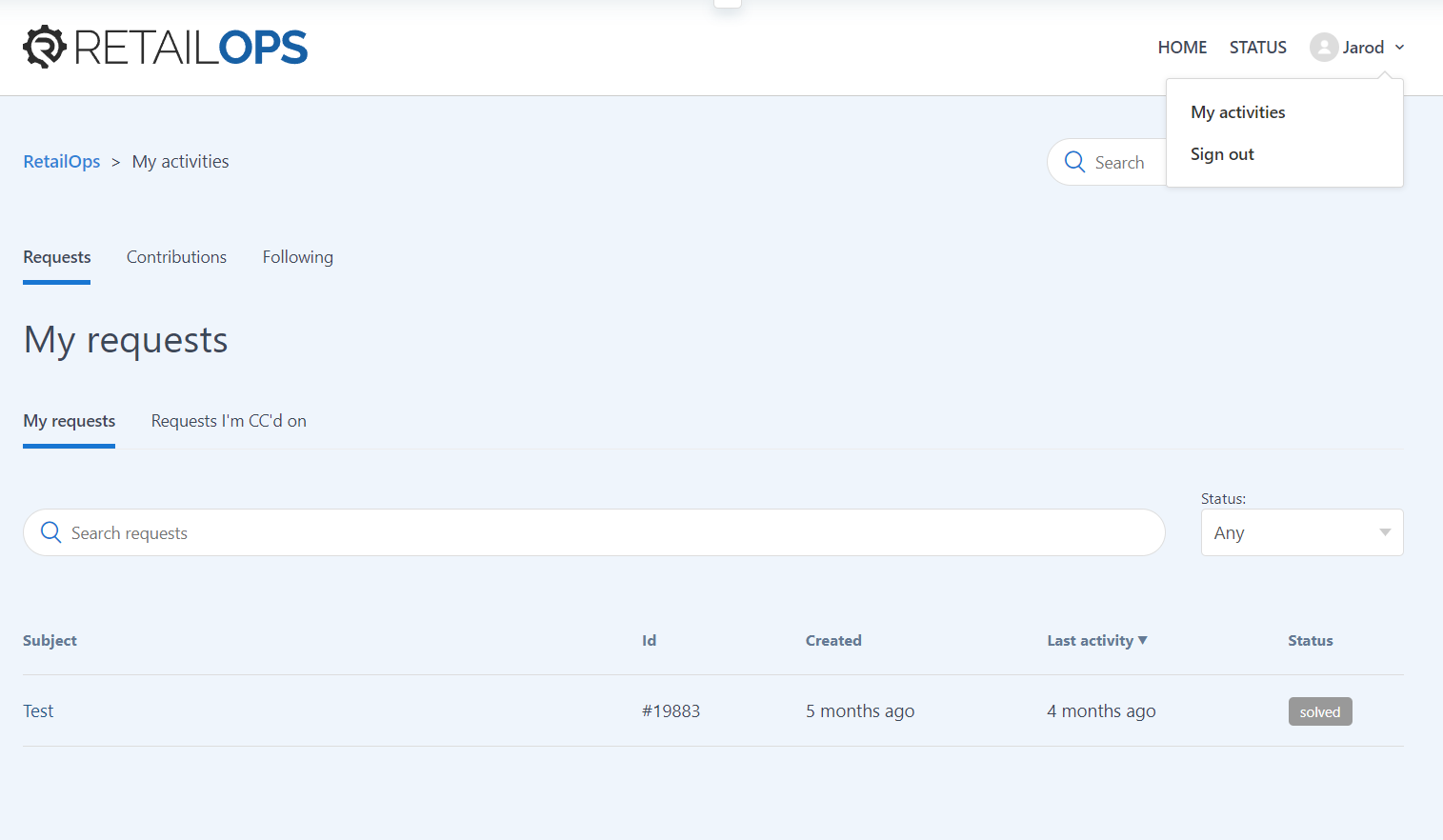Click the Jarod user avatar icon
The image size is (1443, 840).
pos(1324,48)
